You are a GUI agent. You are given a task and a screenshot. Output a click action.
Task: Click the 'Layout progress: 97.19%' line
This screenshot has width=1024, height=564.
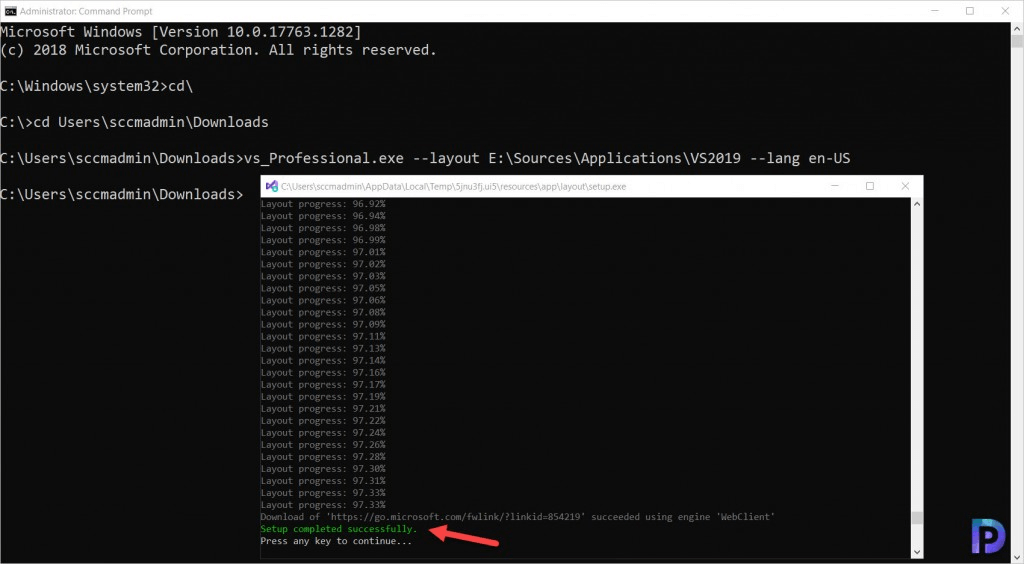(323, 397)
